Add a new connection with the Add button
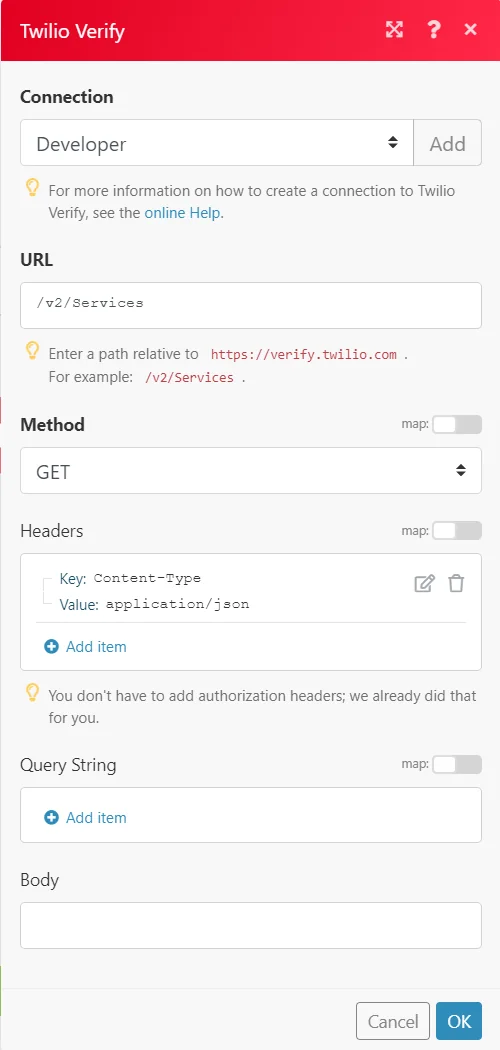500x1050 pixels. click(448, 143)
